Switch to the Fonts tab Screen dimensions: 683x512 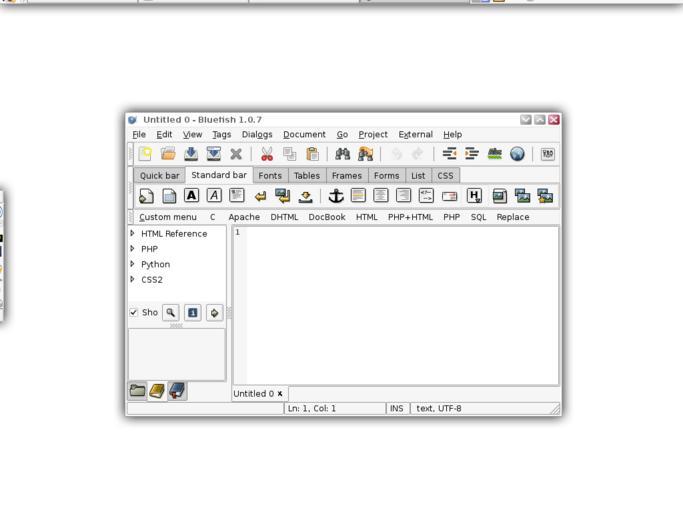tap(270, 176)
